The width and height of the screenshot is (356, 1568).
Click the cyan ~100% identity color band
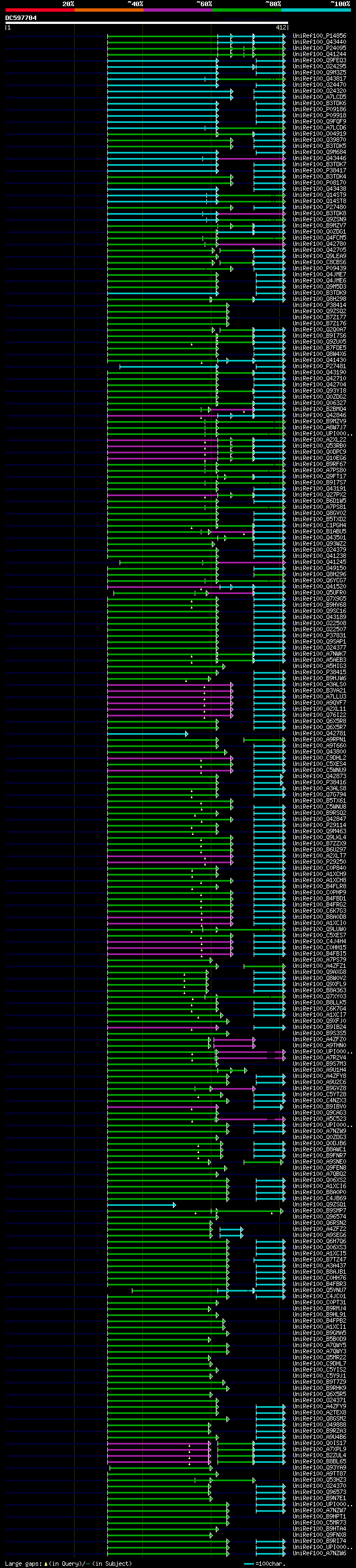point(316,10)
